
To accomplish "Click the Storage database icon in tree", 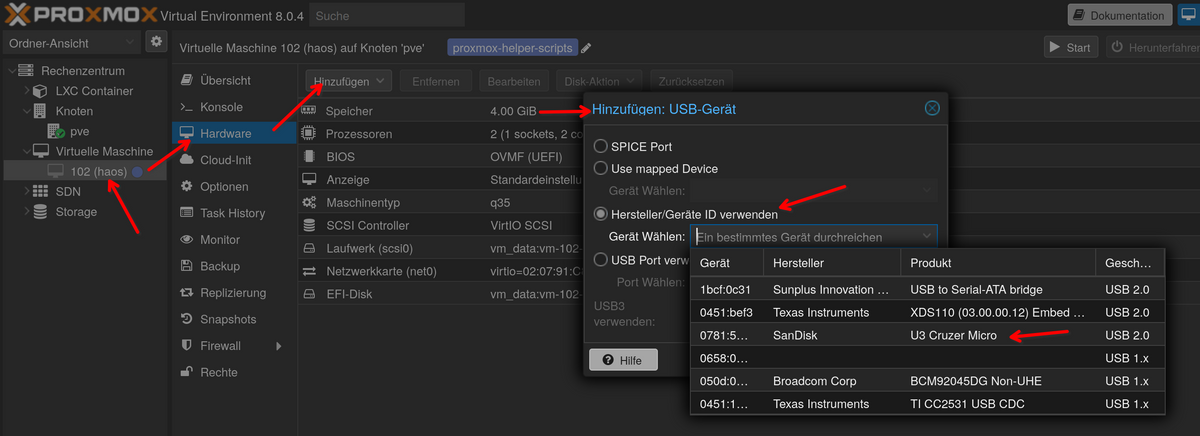I will 40,212.
